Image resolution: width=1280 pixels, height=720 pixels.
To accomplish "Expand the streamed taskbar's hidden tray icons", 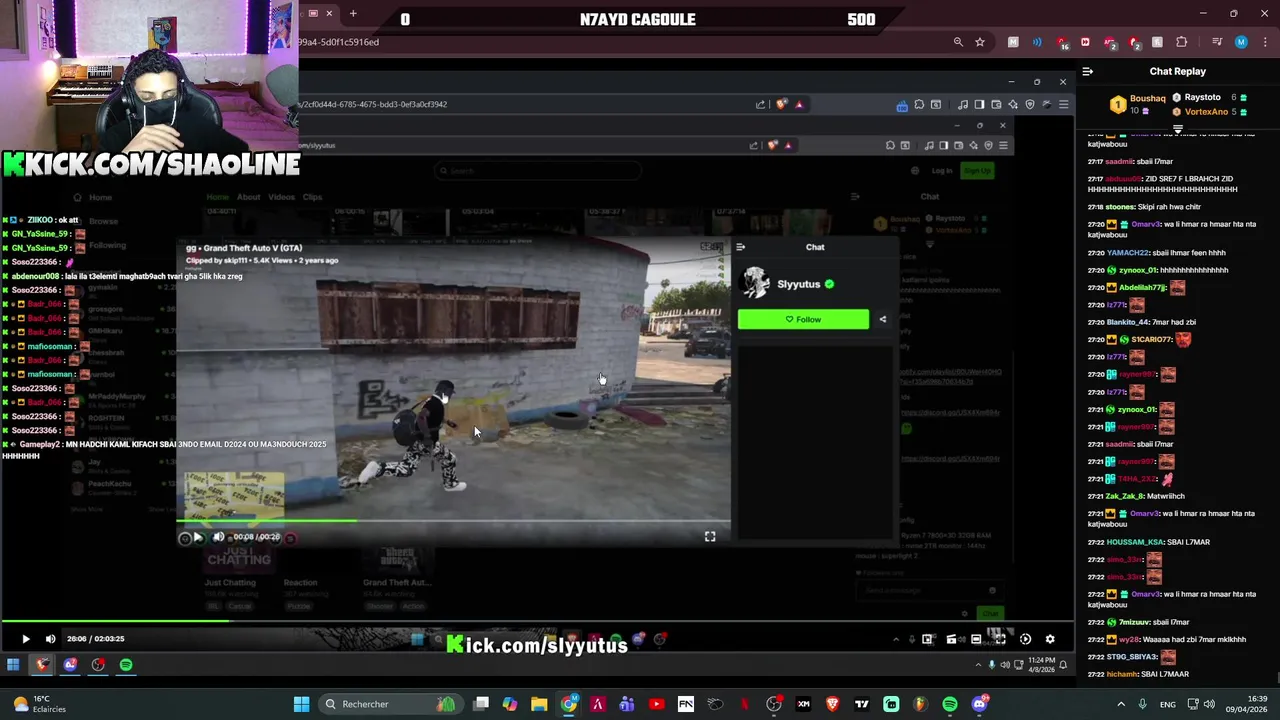I will [x=978, y=665].
